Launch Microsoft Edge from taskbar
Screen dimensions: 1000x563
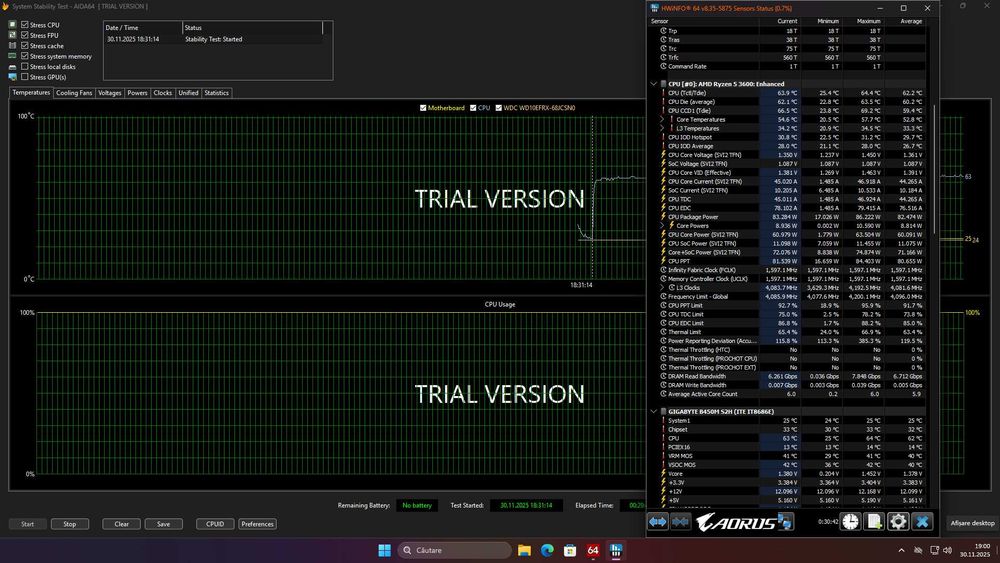point(547,550)
